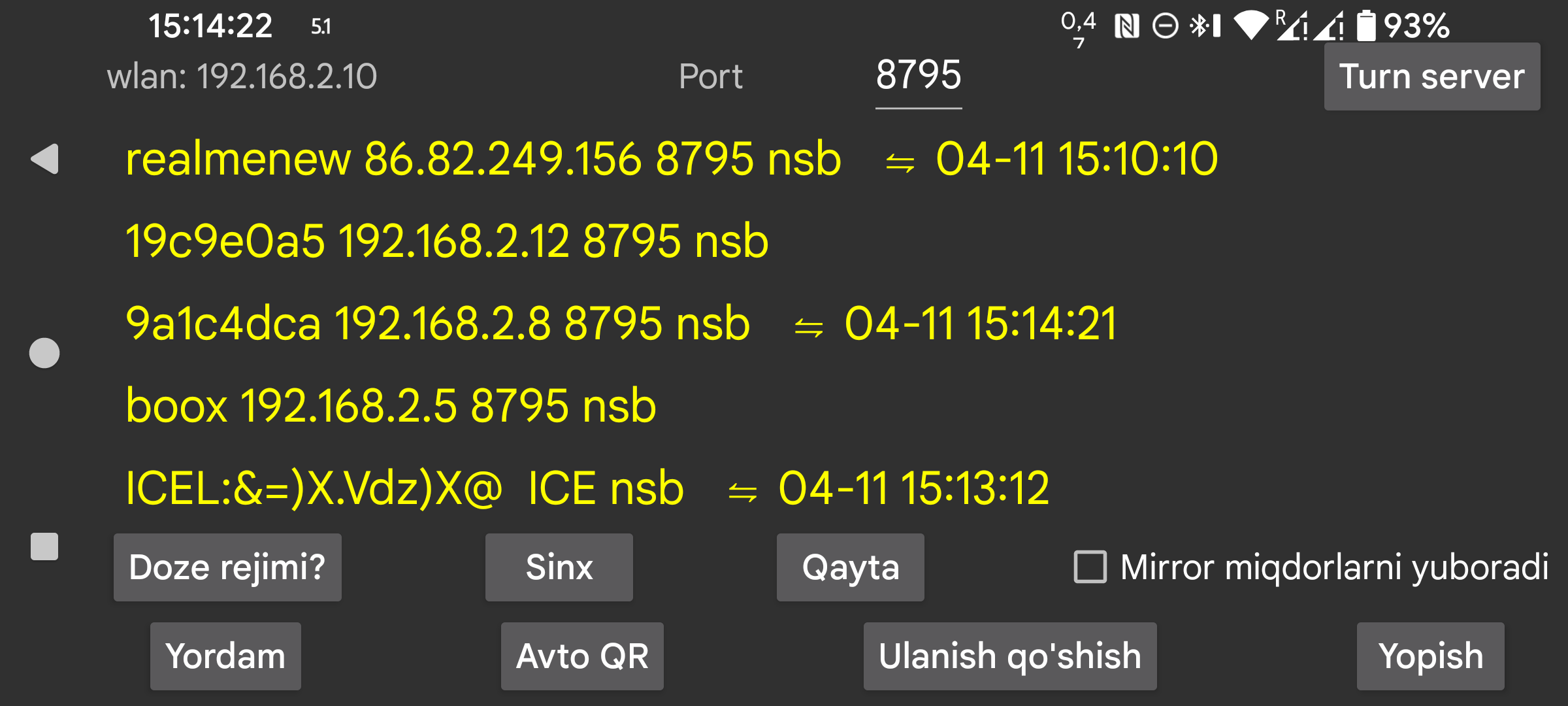Tap the Qayta button
The width and height of the screenshot is (1568, 706).
850,567
